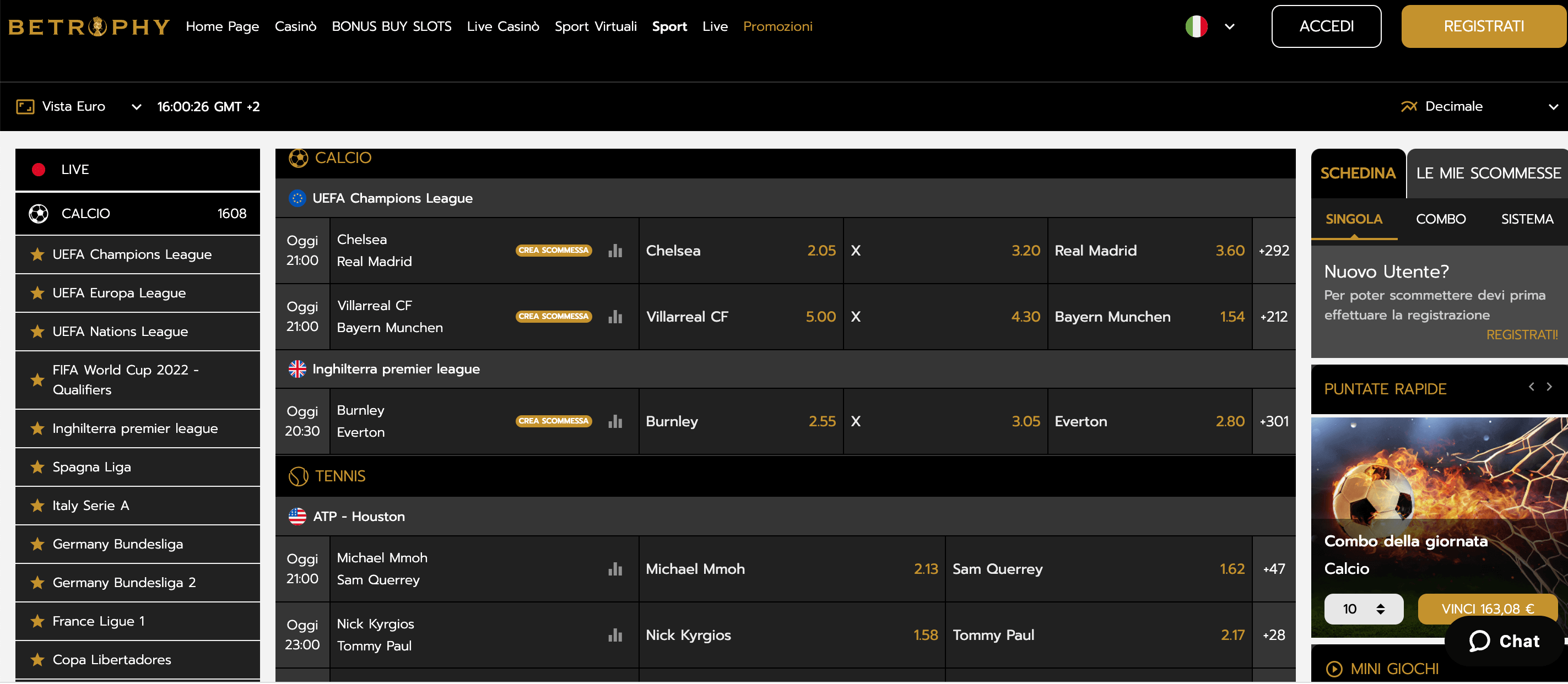Bet on Chelsea at 2.05
Screen dimensions: 1568x684
(x=741, y=251)
